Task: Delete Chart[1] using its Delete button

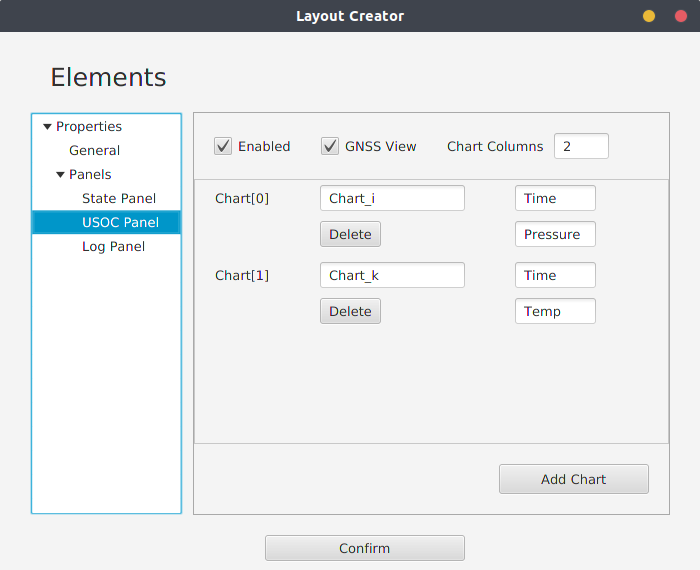Action: pyautogui.click(x=350, y=311)
